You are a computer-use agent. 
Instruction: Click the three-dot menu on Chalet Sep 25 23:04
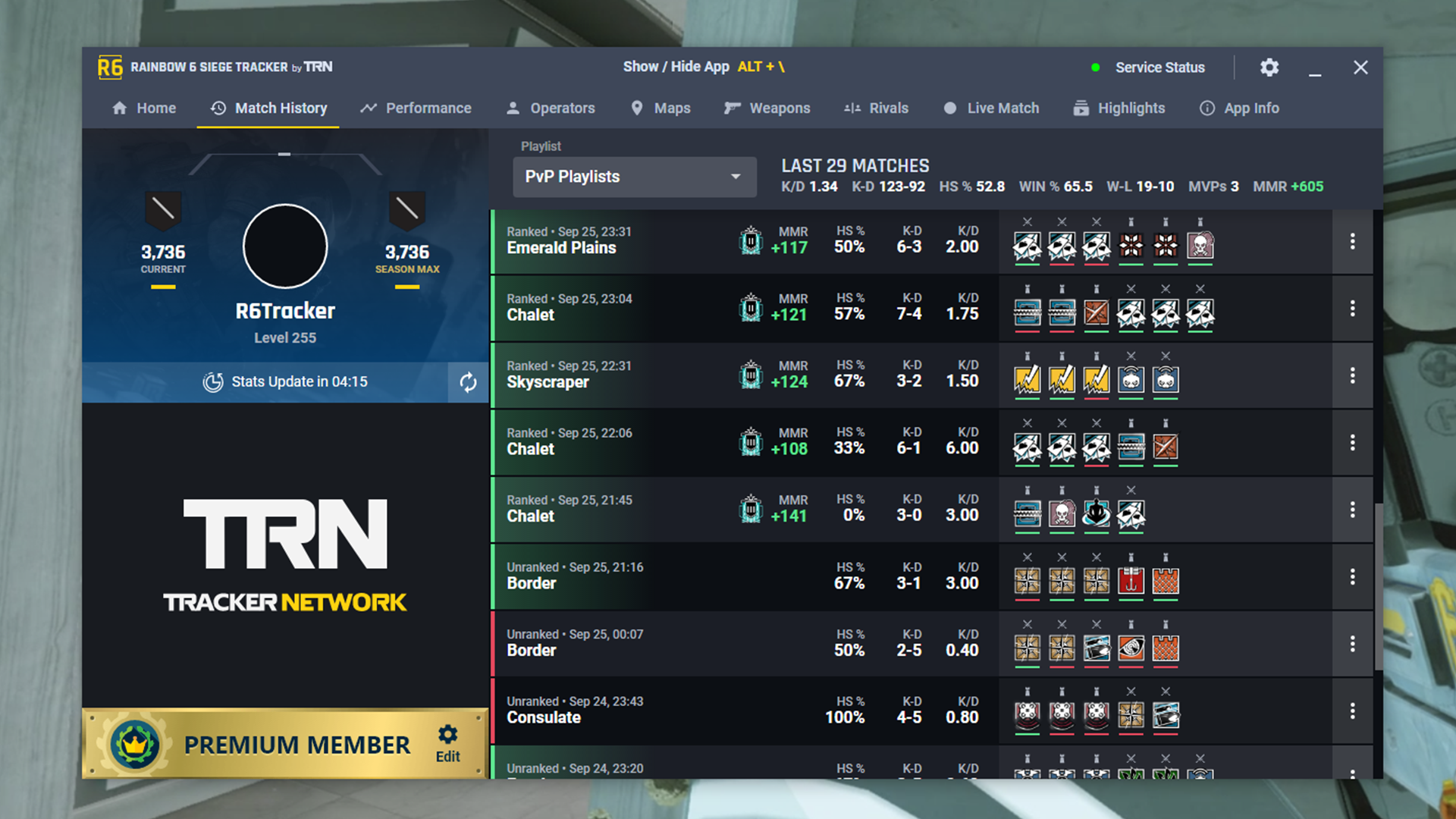[x=1352, y=308]
